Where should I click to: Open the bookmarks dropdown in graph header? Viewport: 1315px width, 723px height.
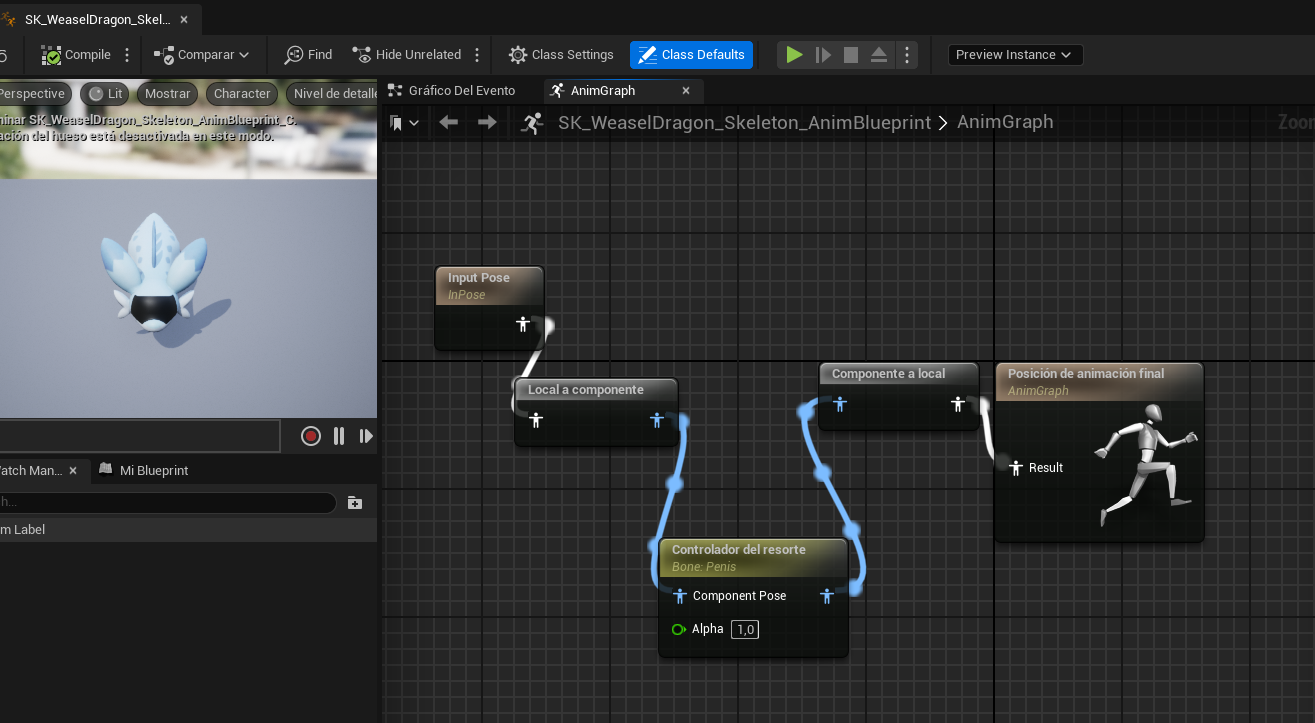[404, 123]
